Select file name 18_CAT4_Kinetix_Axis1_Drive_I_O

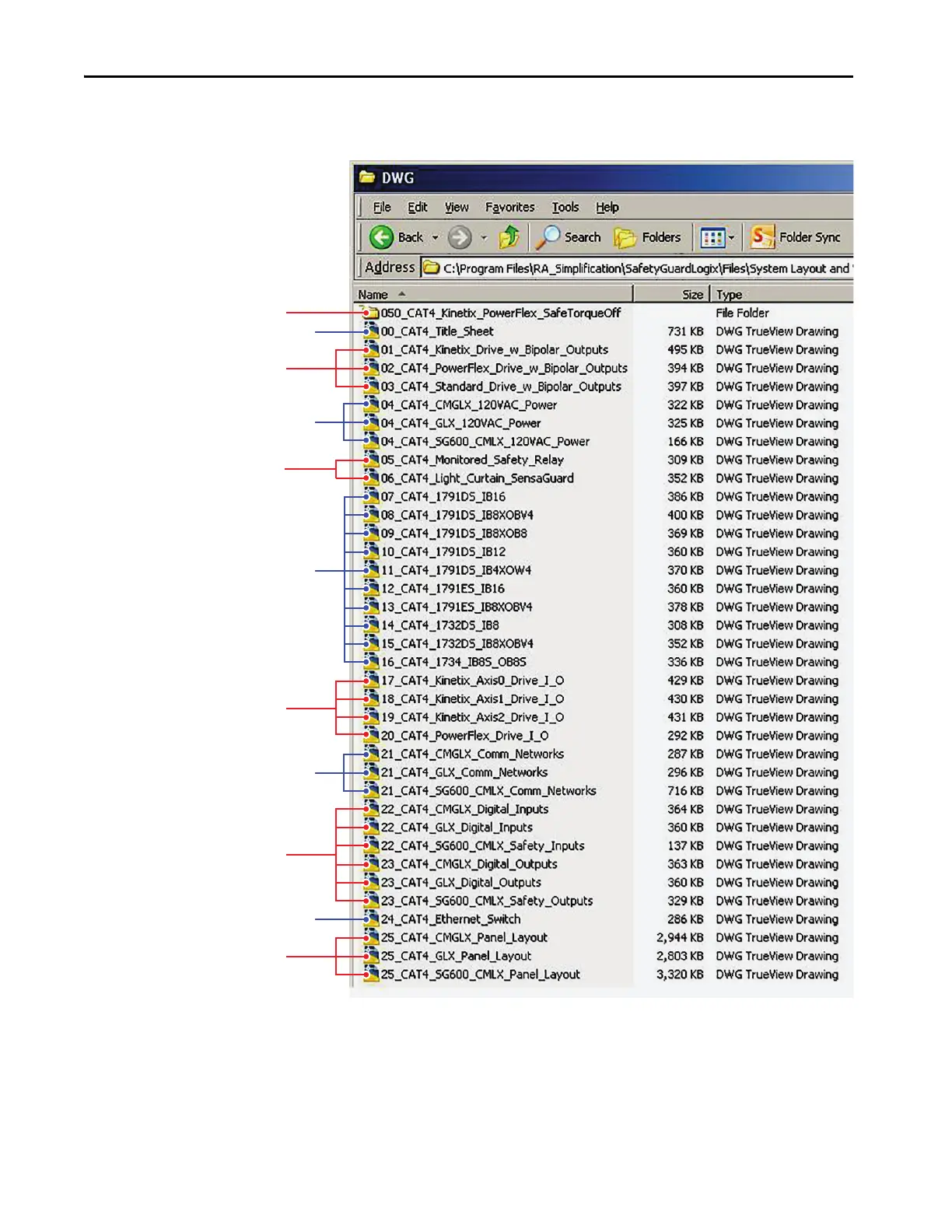473,699
